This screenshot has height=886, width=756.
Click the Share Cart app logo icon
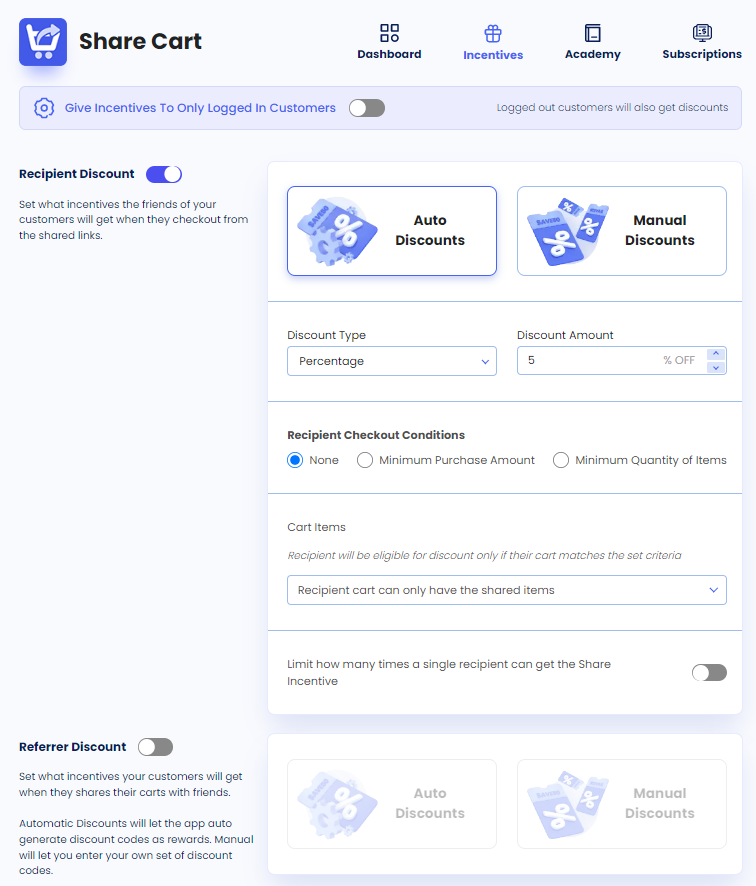(42, 42)
